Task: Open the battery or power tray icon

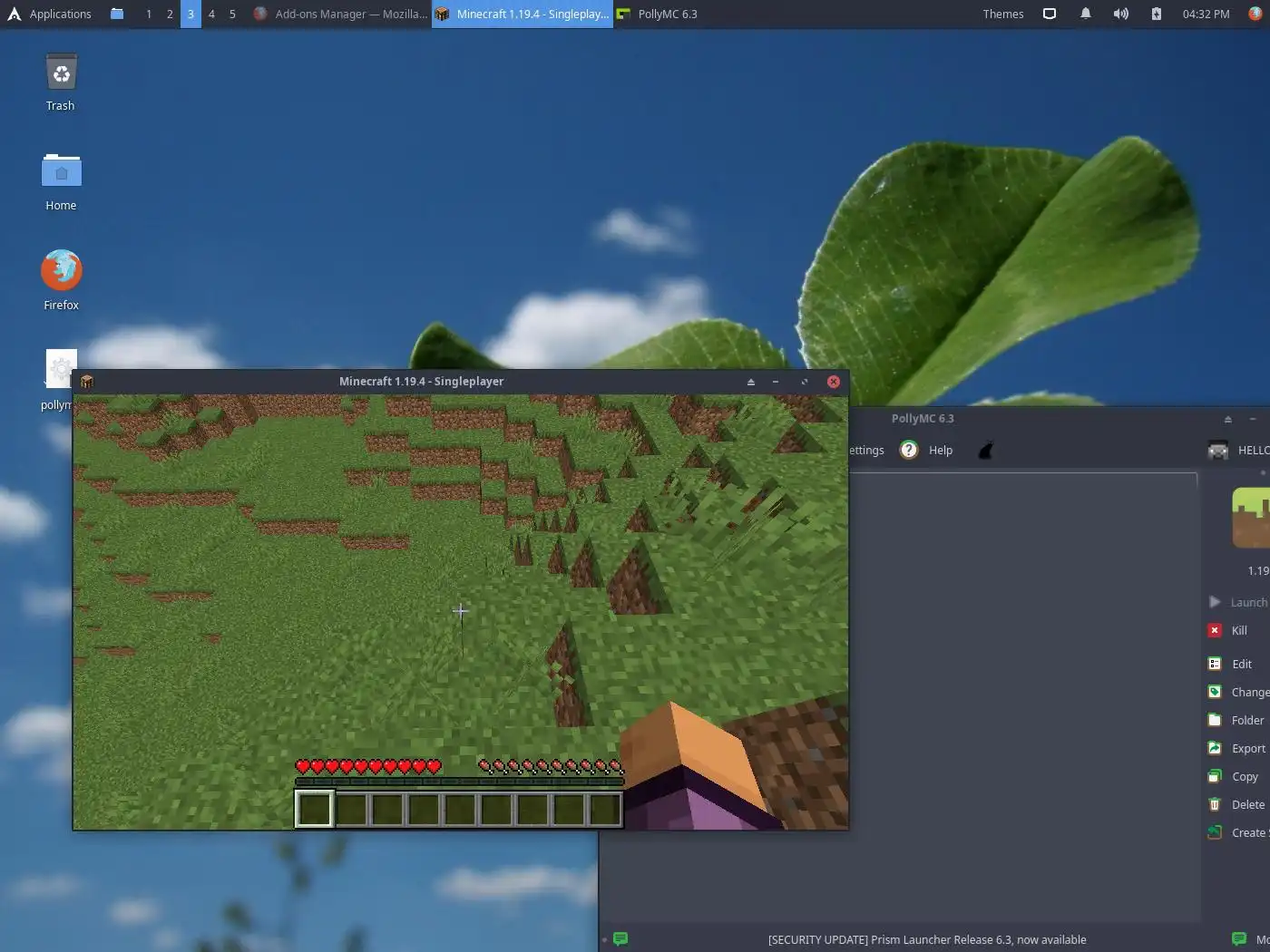Action: coord(1156,14)
